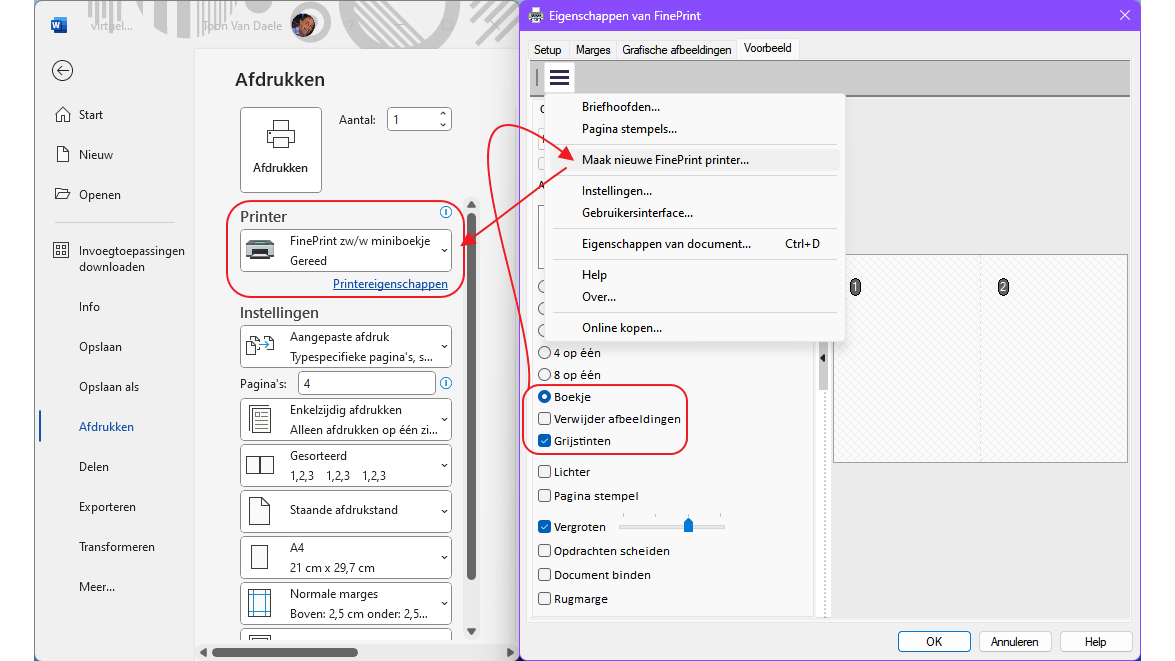Switch to the Marges tab
Viewport: 1175px width, 661px height.
pos(593,49)
